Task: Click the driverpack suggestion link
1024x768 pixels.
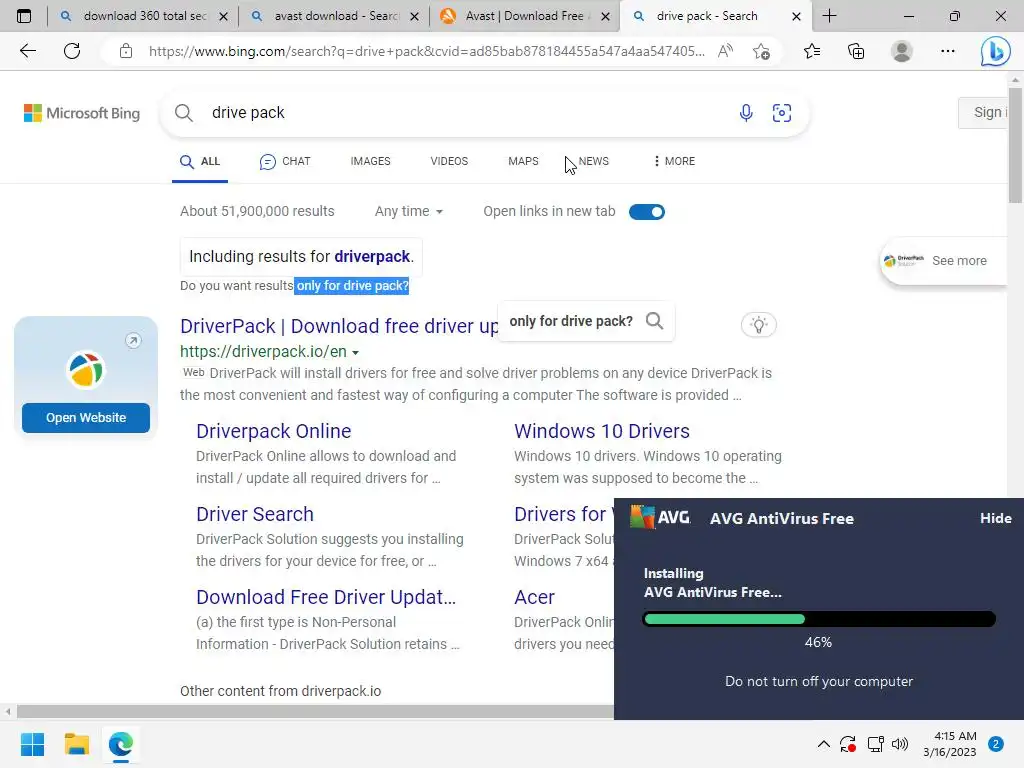Action: 372,256
